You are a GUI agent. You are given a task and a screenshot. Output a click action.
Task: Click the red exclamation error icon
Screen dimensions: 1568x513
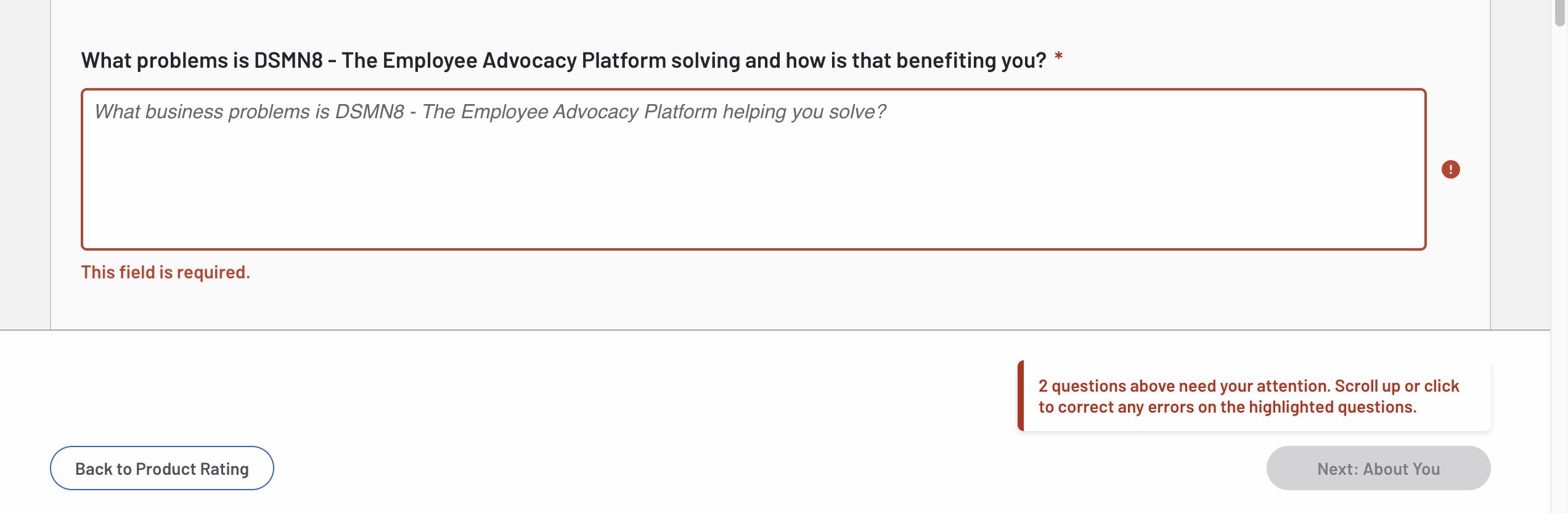pyautogui.click(x=1450, y=169)
